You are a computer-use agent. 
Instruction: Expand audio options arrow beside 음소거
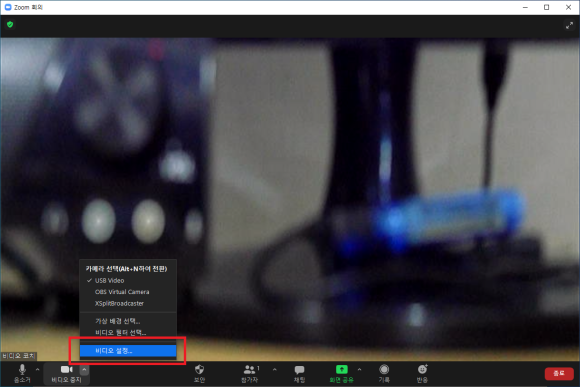(x=37, y=370)
